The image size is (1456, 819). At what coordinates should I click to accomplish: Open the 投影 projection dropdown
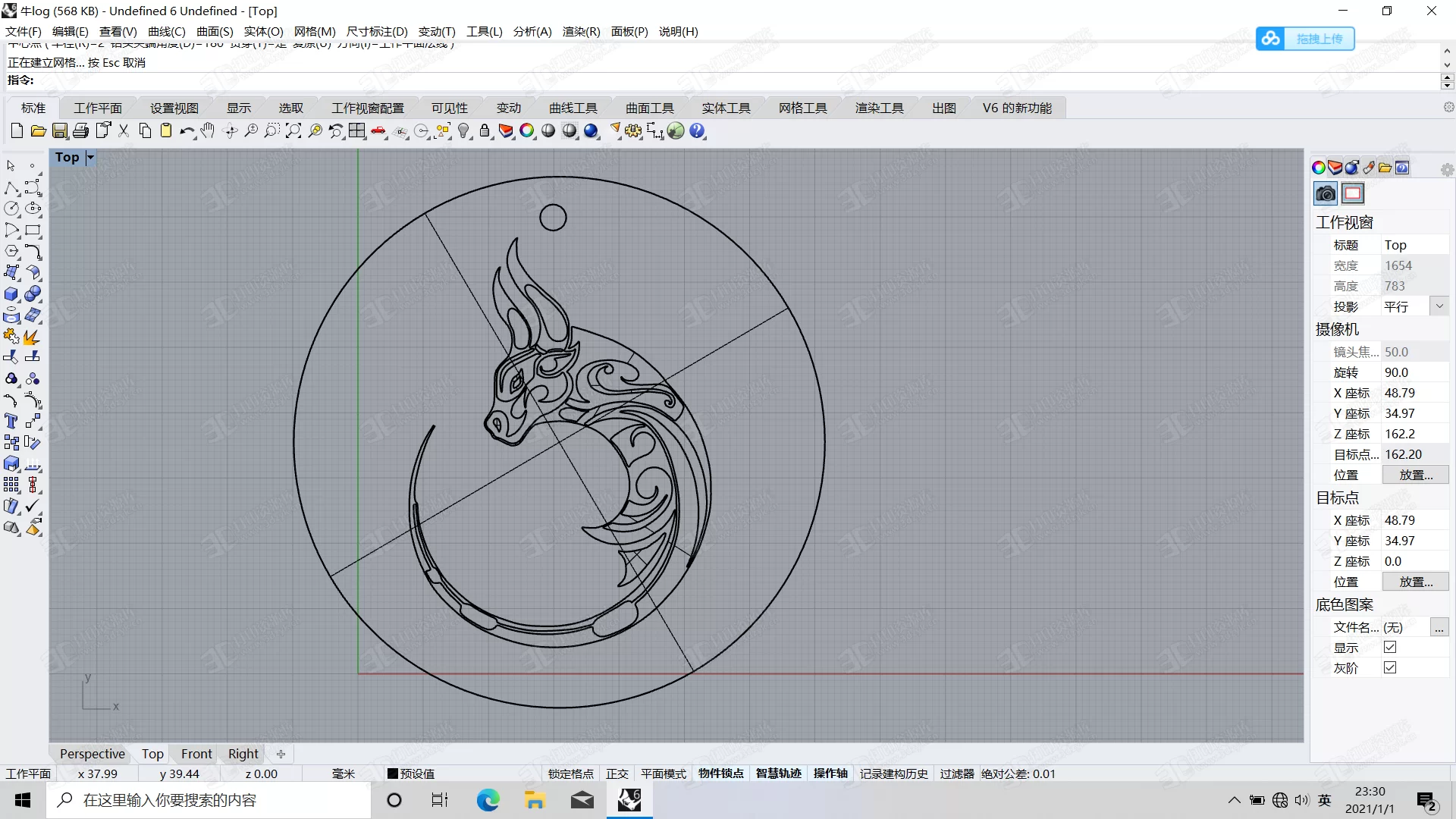[x=1439, y=306]
